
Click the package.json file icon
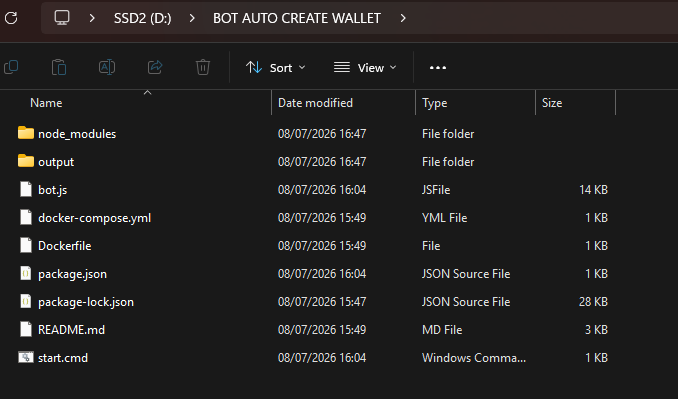(26, 274)
